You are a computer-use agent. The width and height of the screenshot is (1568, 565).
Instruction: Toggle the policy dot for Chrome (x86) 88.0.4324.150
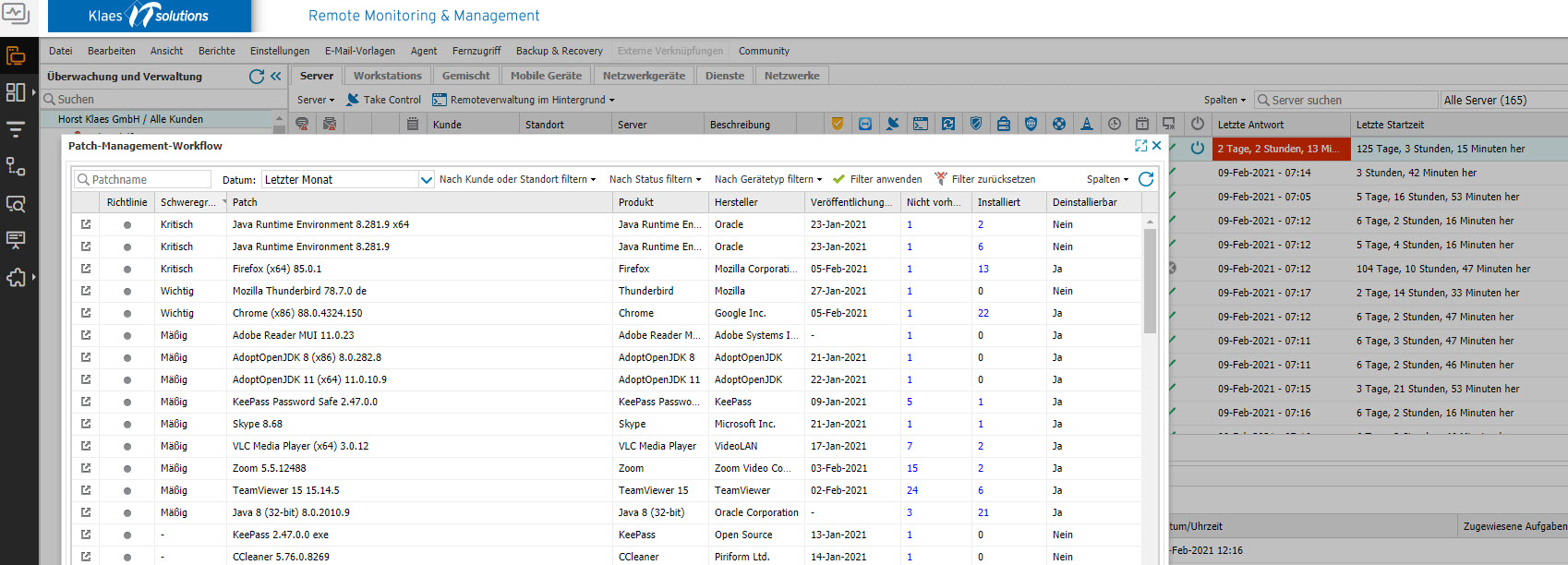point(127,313)
